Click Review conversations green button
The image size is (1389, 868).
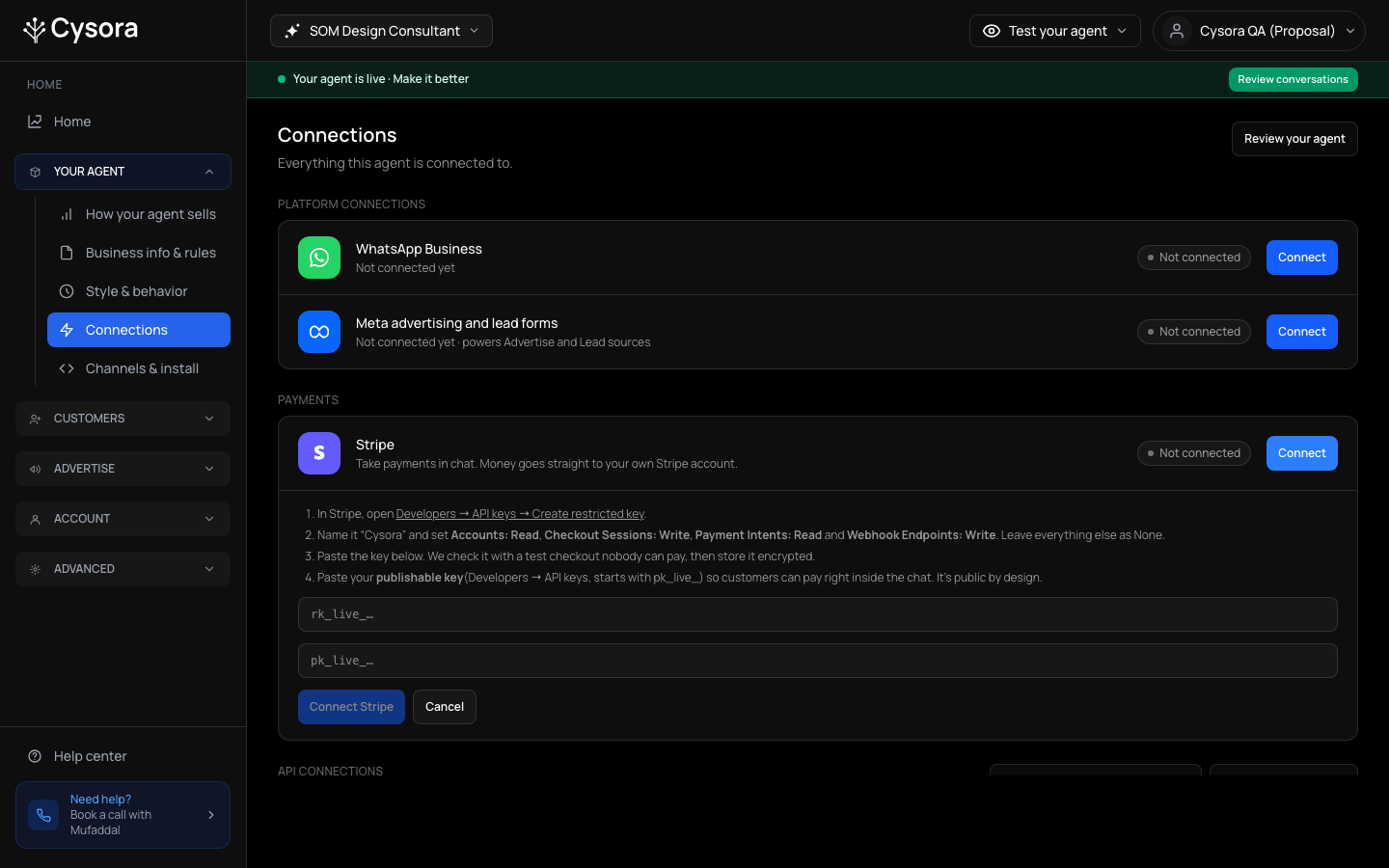1293,79
